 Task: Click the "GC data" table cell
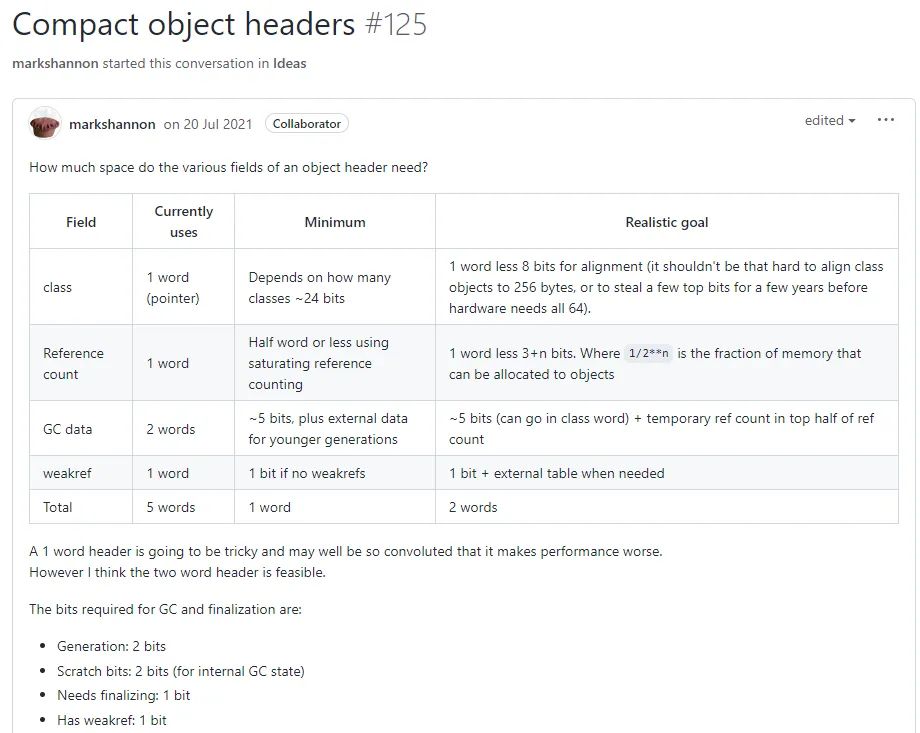click(x=66, y=429)
